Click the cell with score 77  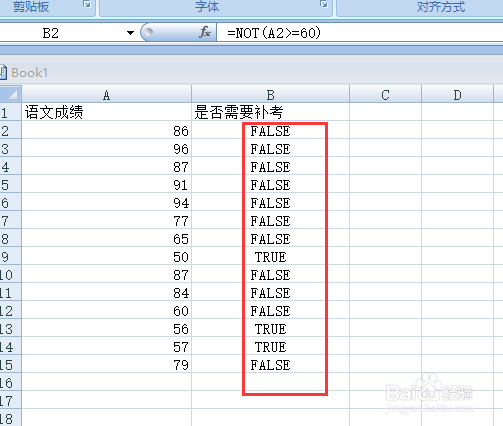pos(107,220)
